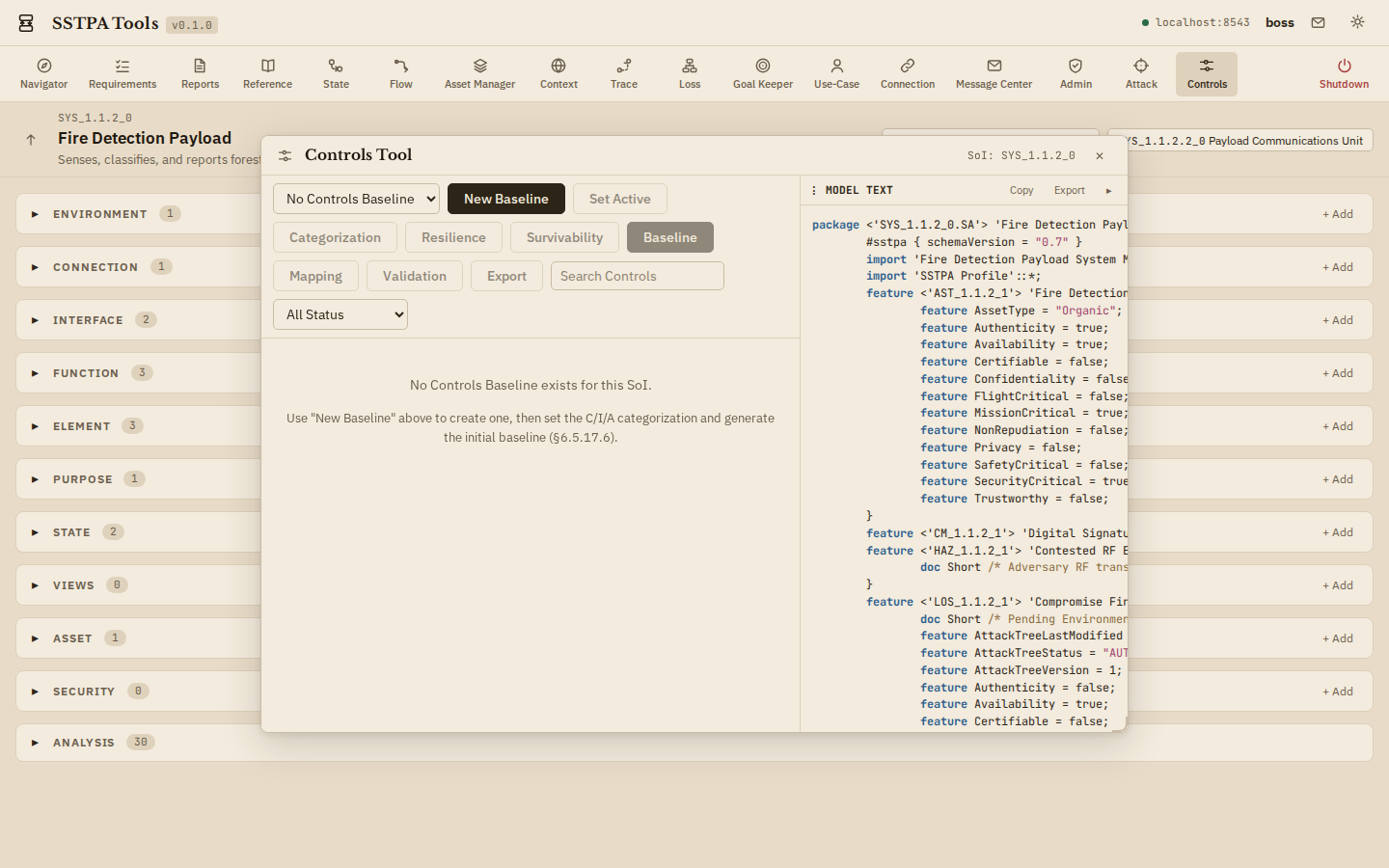
Task: Click the New Baseline button
Action: pos(506,199)
